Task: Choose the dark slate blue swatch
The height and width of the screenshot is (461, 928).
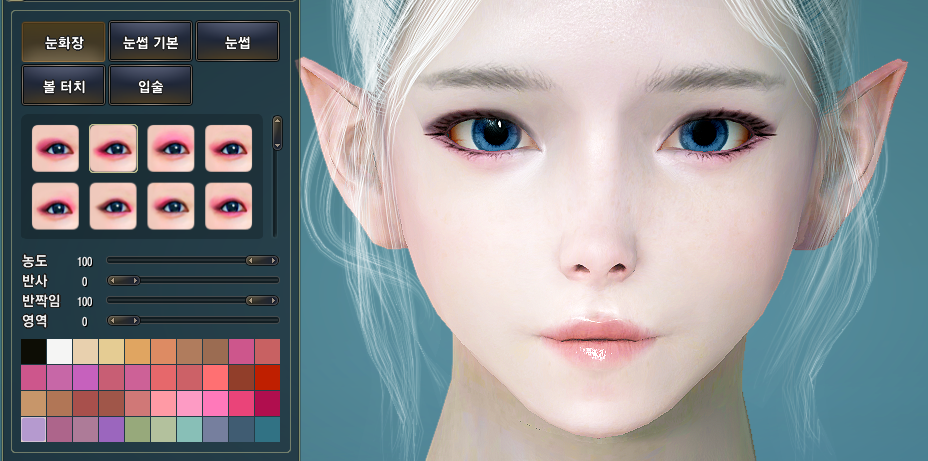Action: [x=241, y=430]
